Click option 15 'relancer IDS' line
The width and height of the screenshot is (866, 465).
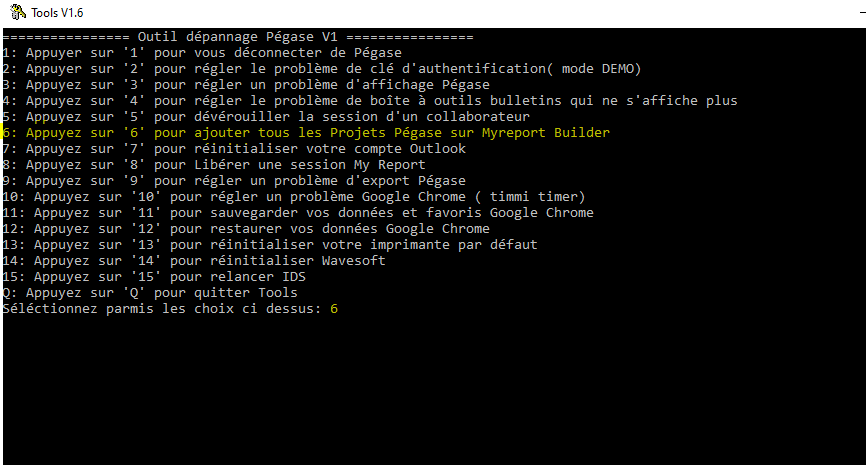click(x=154, y=276)
